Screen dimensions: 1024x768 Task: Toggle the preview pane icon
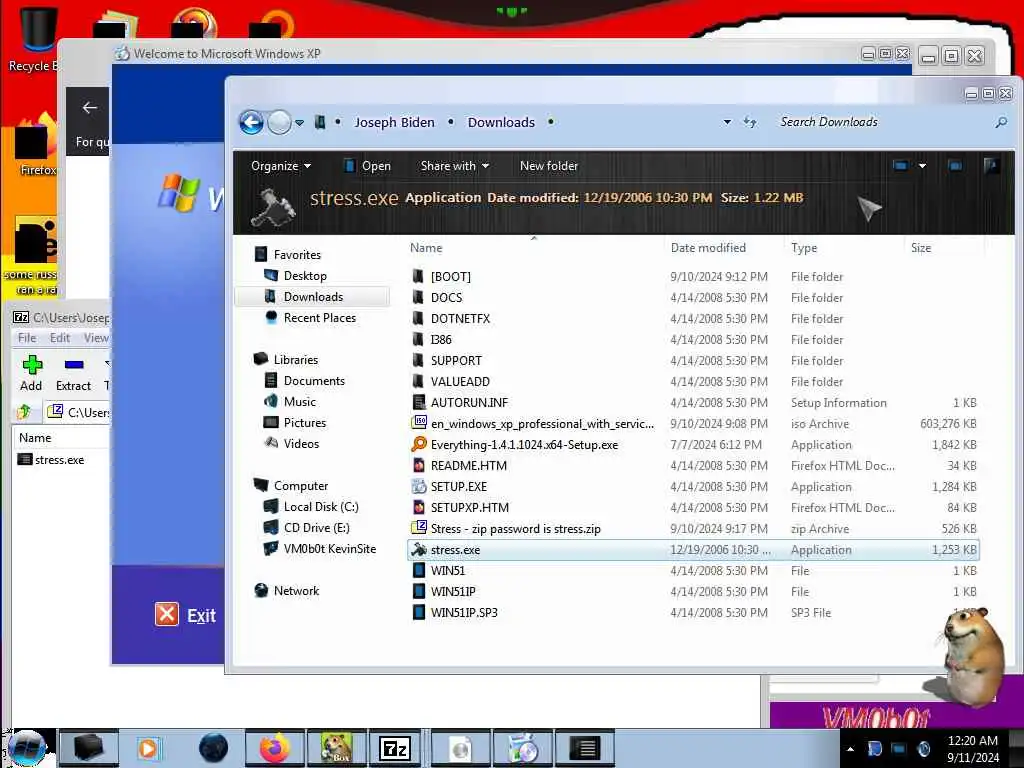coord(955,166)
